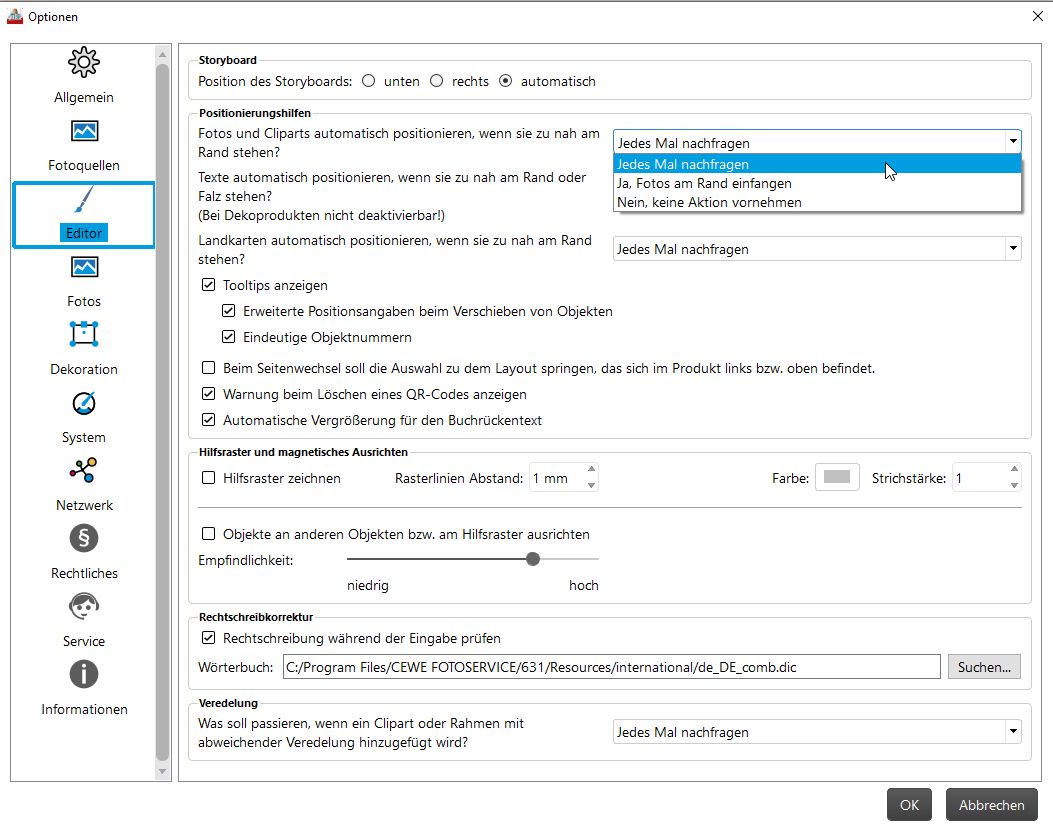The height and width of the screenshot is (828, 1053).
Task: Collapse the Fotos und Cliparts dropdown arrow
Action: coord(1013,142)
